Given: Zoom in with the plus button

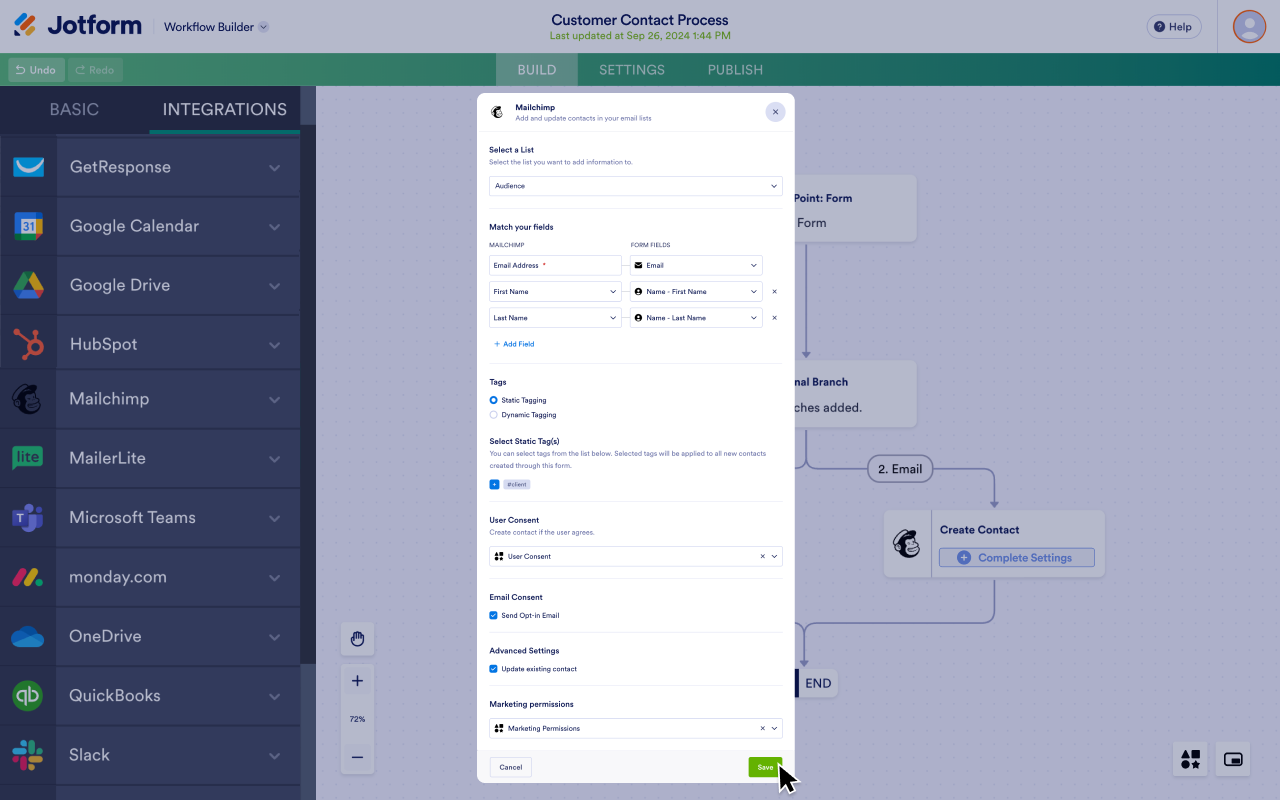Looking at the screenshot, I should coord(357,681).
